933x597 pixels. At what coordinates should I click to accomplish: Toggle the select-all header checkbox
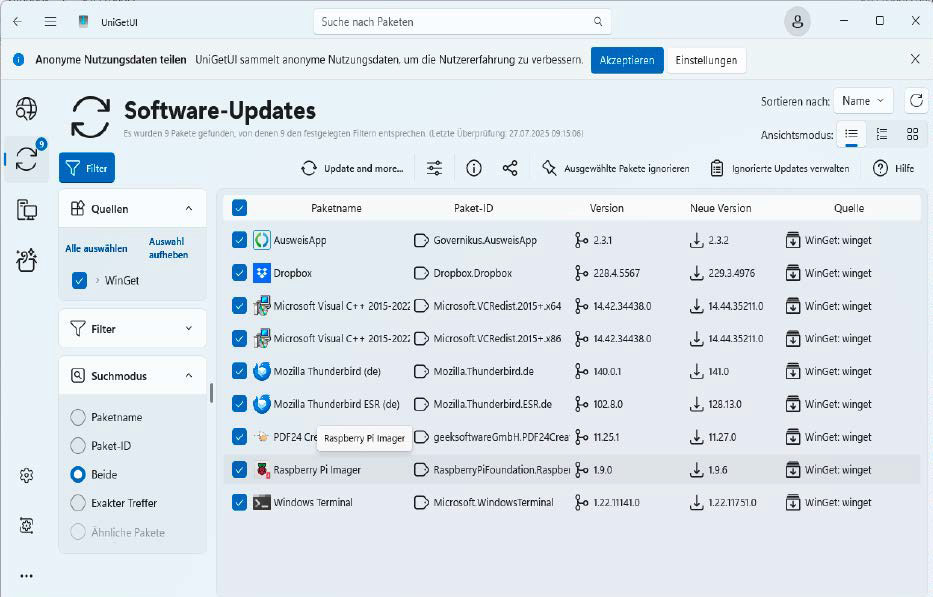(x=239, y=208)
